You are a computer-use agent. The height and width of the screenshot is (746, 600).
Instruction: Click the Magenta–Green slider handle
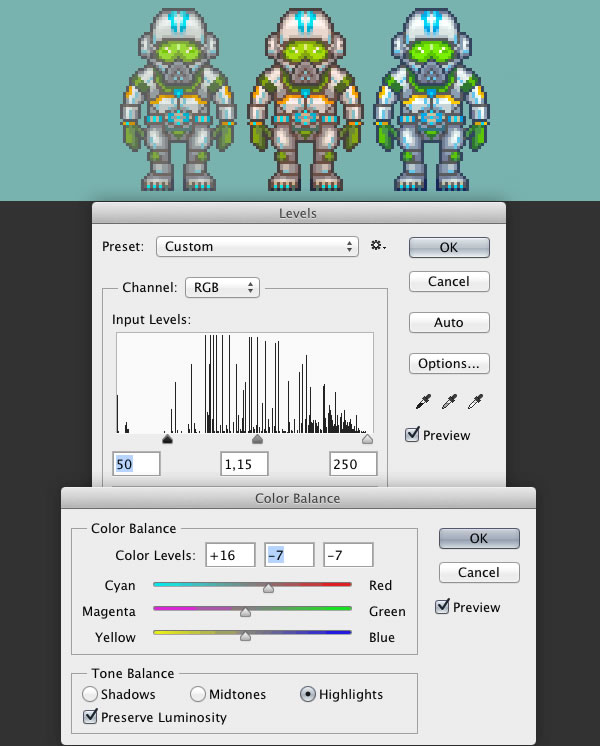(246, 612)
